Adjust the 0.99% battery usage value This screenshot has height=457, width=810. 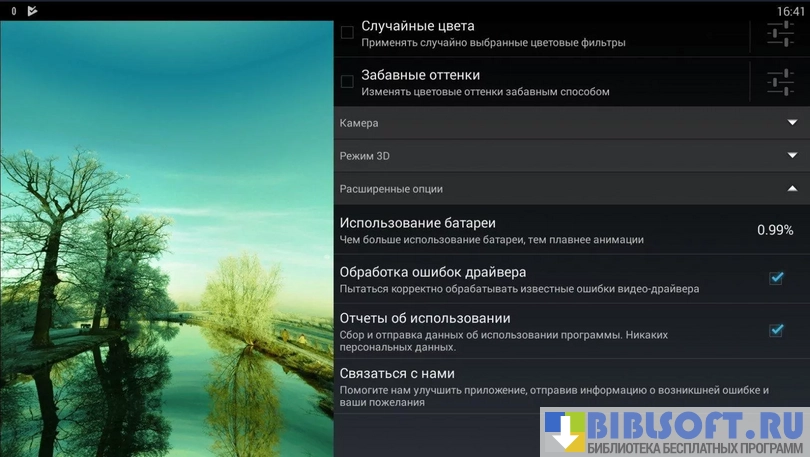774,230
